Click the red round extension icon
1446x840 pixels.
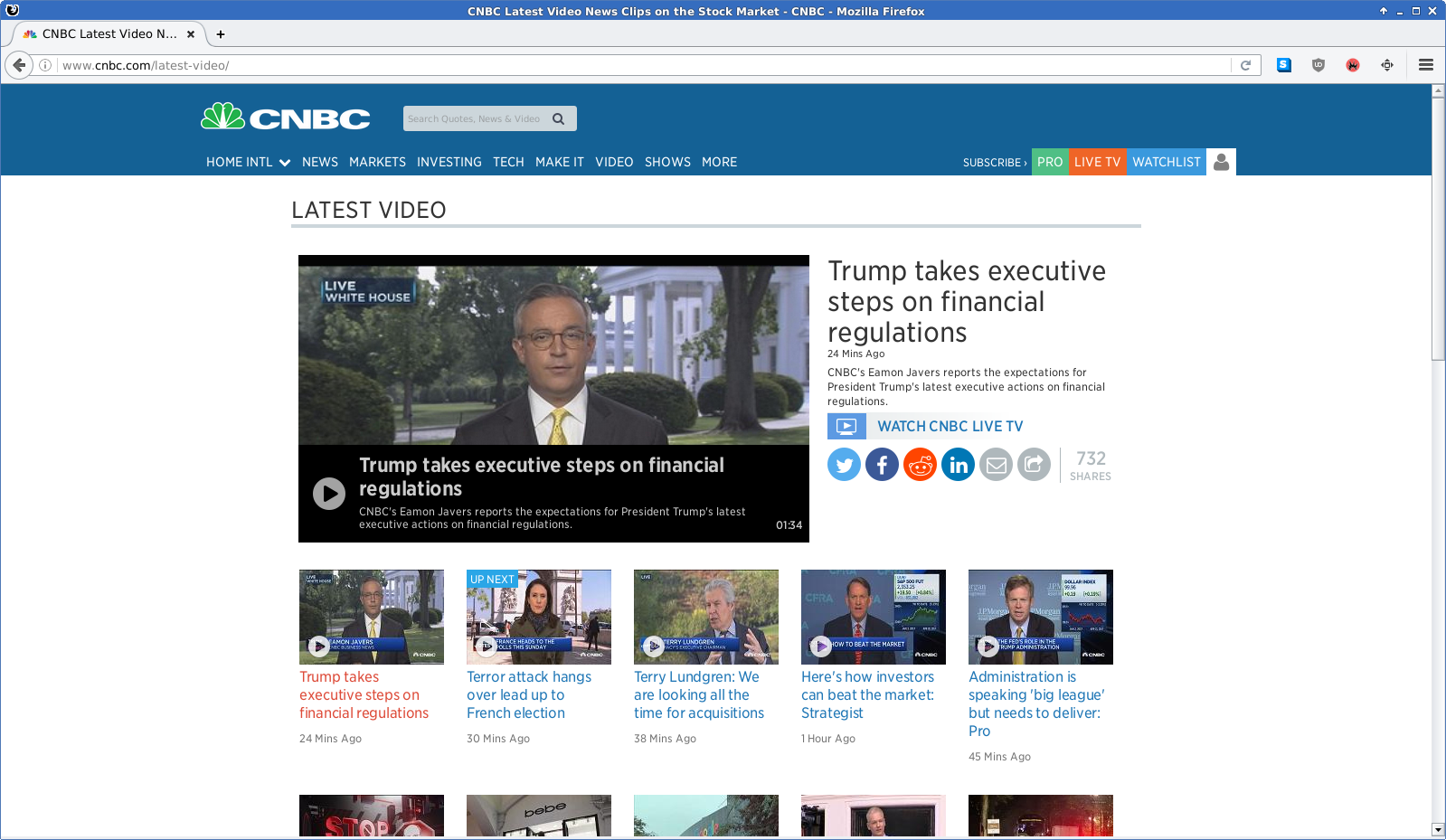click(1353, 65)
